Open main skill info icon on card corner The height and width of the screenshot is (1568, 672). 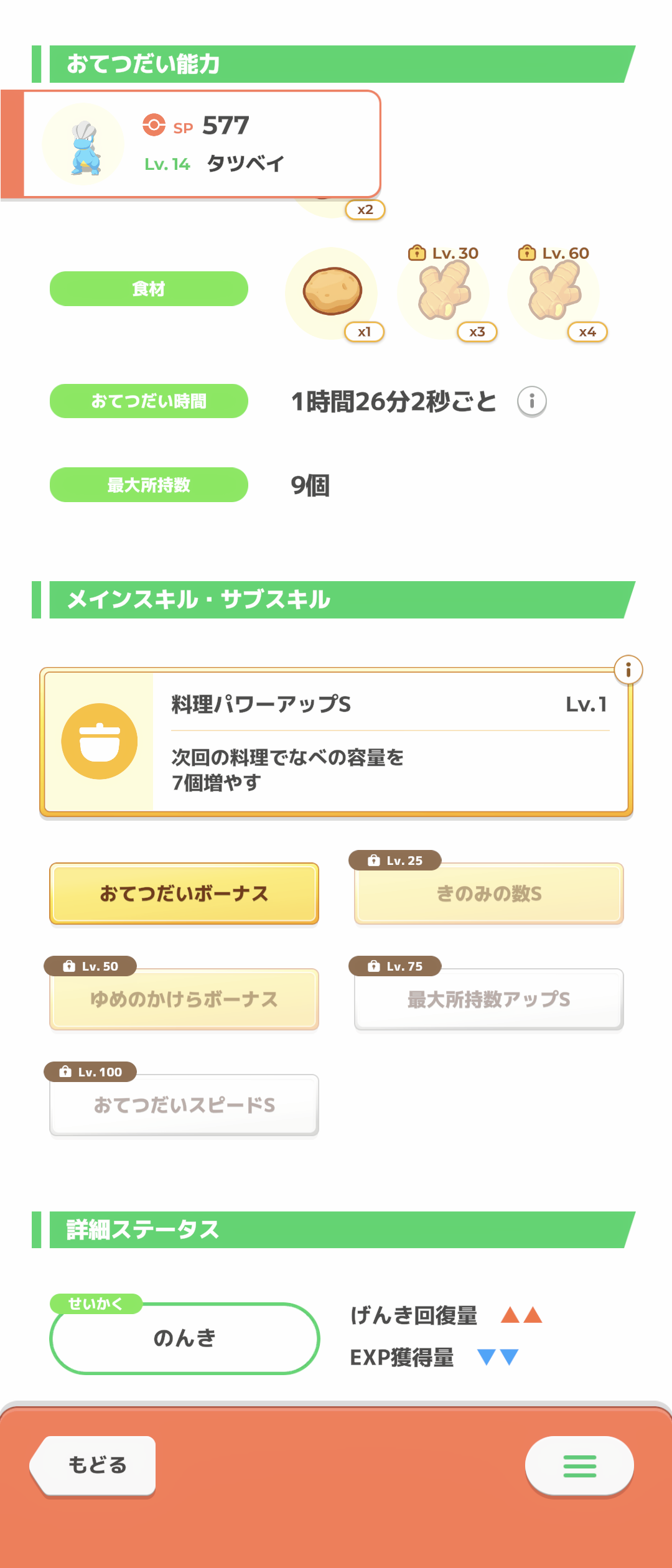(628, 670)
